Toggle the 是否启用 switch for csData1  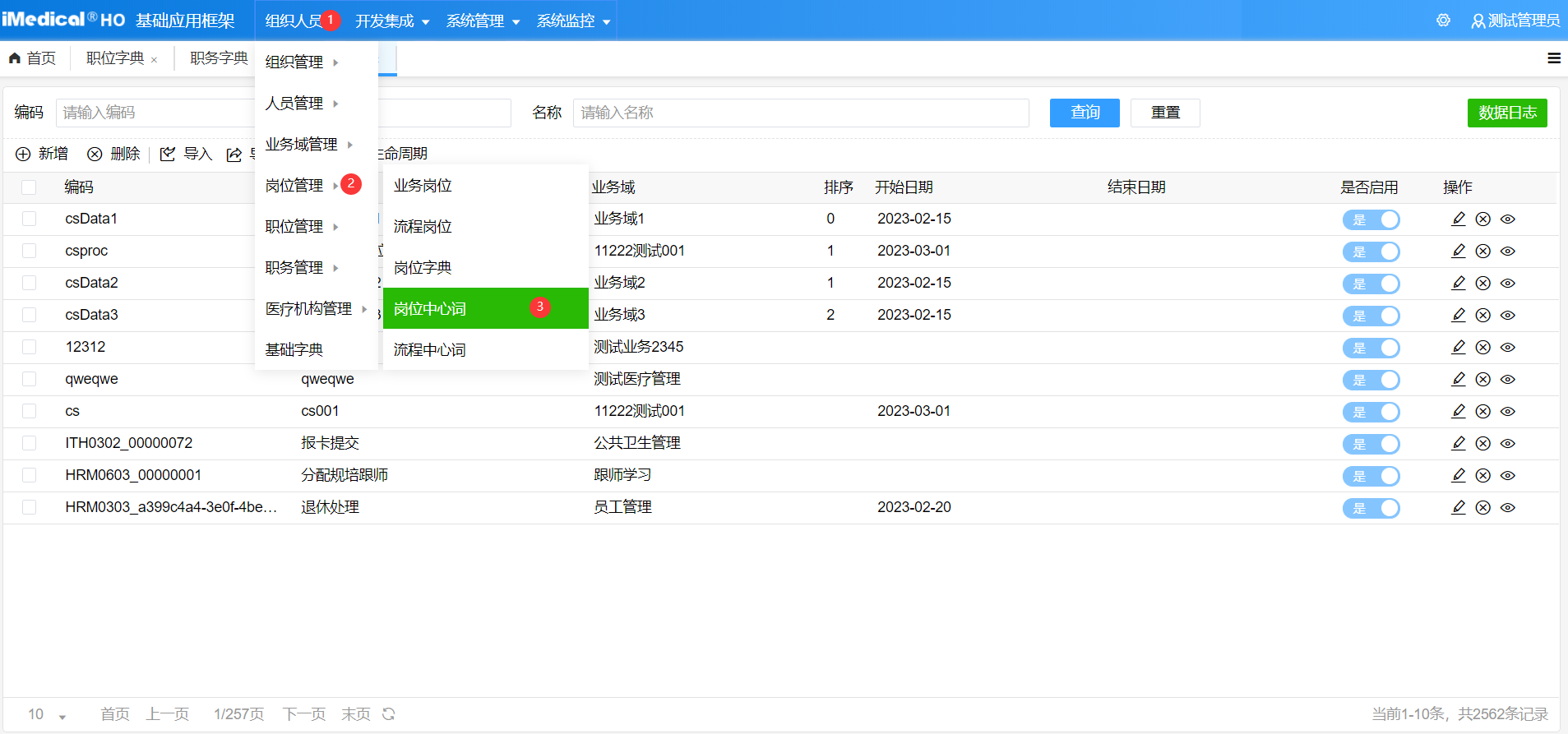1371,219
